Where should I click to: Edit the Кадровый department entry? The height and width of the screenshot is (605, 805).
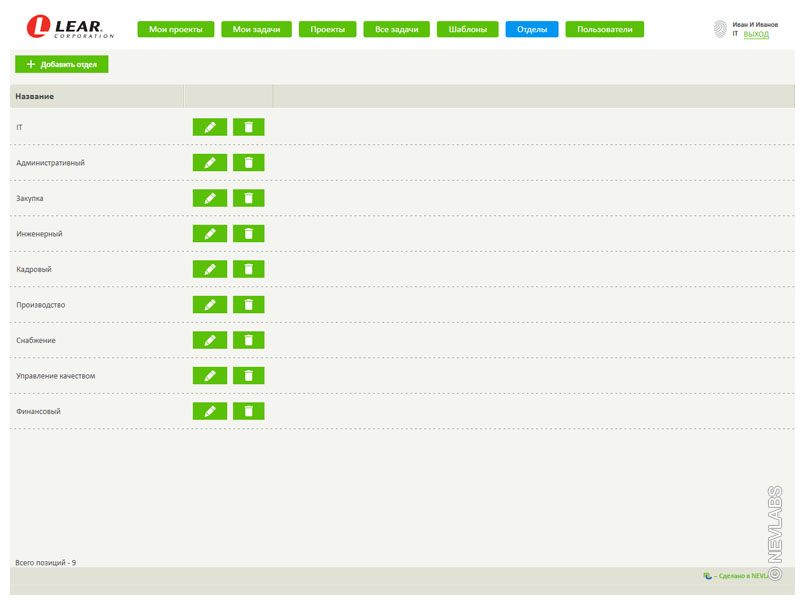[x=209, y=269]
